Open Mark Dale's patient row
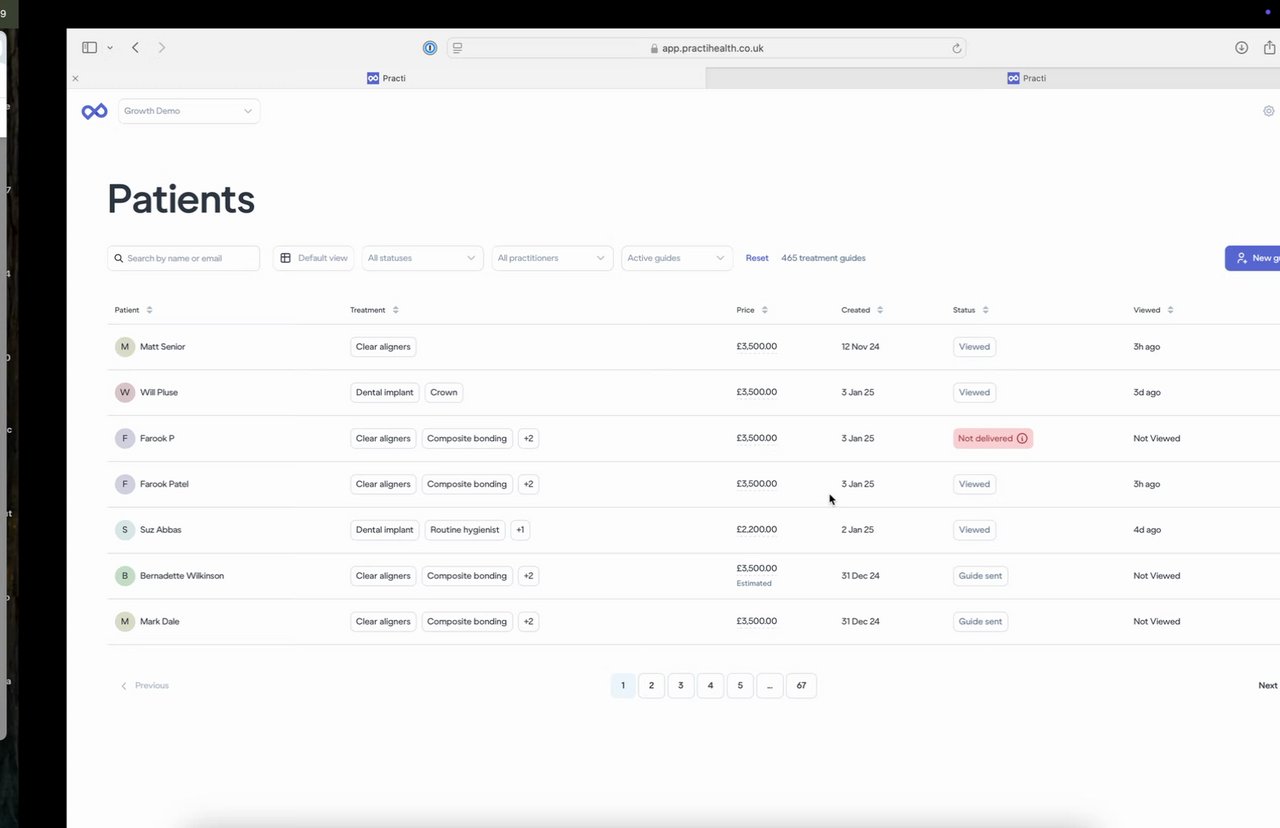The width and height of the screenshot is (1280, 828). 693,622
